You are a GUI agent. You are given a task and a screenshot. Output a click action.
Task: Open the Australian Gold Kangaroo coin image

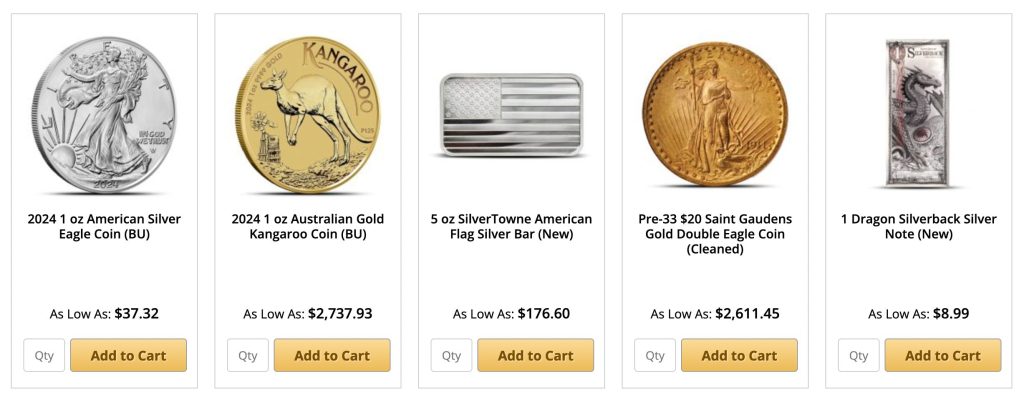(x=308, y=114)
